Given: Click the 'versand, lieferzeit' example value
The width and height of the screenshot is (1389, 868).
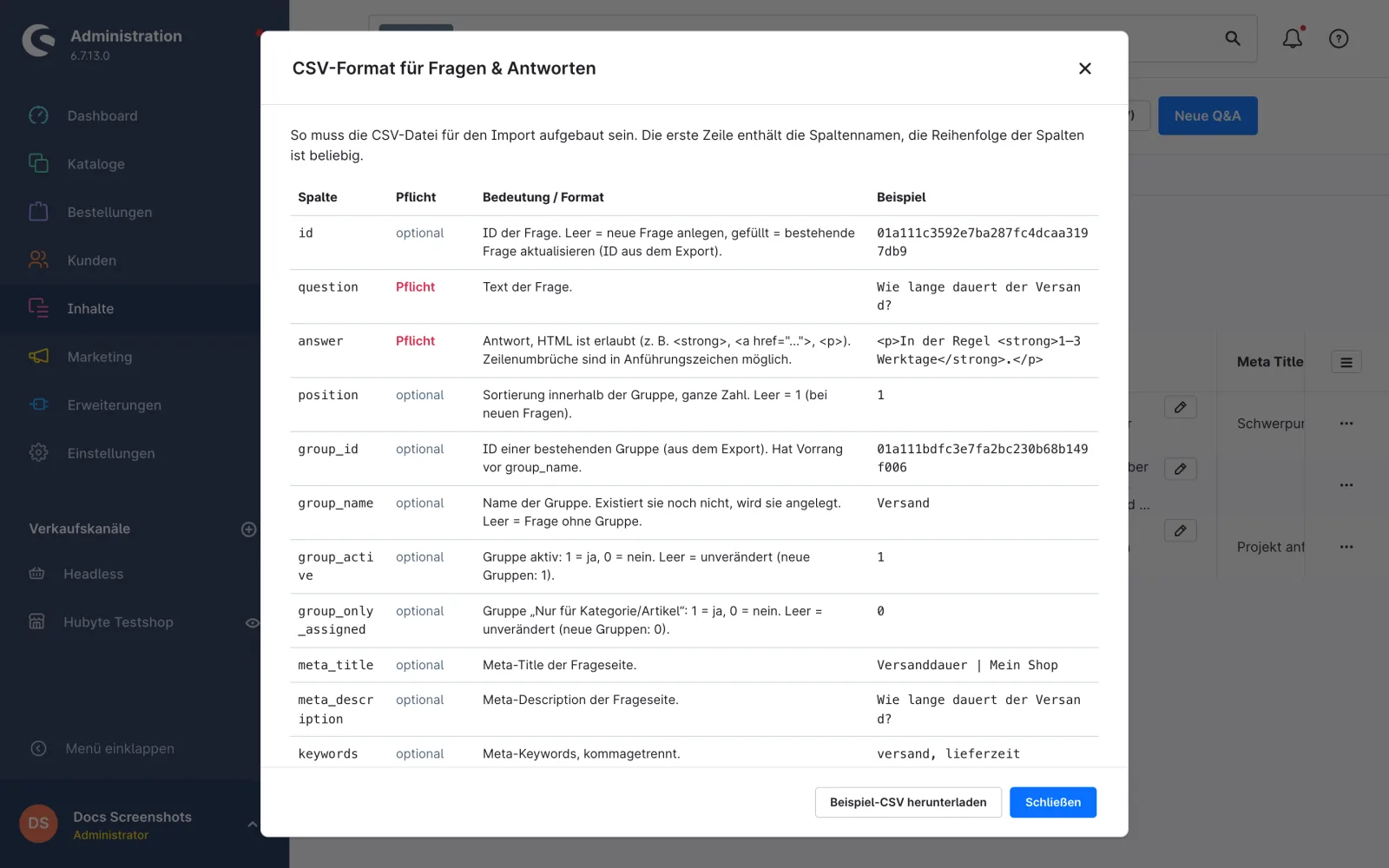Looking at the screenshot, I should (x=948, y=753).
